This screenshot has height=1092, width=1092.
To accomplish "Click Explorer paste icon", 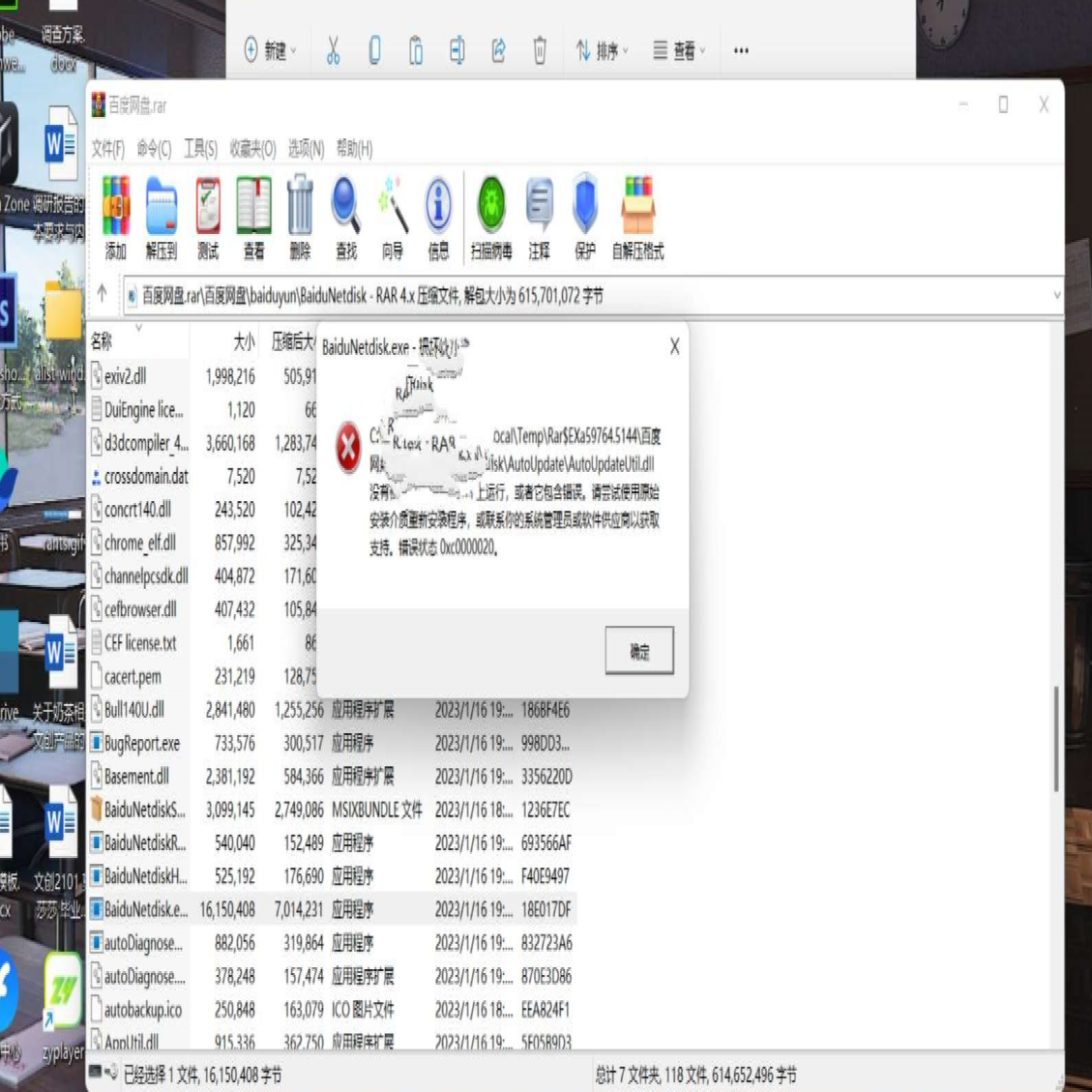I will pyautogui.click(x=415, y=51).
